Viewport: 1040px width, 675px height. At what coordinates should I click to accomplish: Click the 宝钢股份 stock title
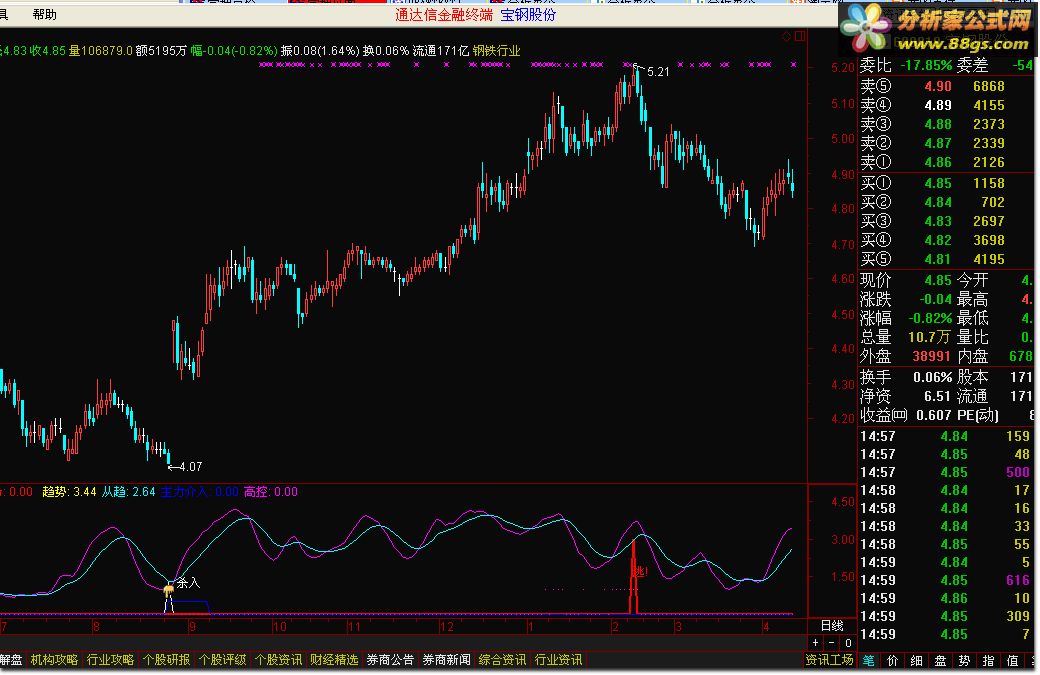point(528,15)
